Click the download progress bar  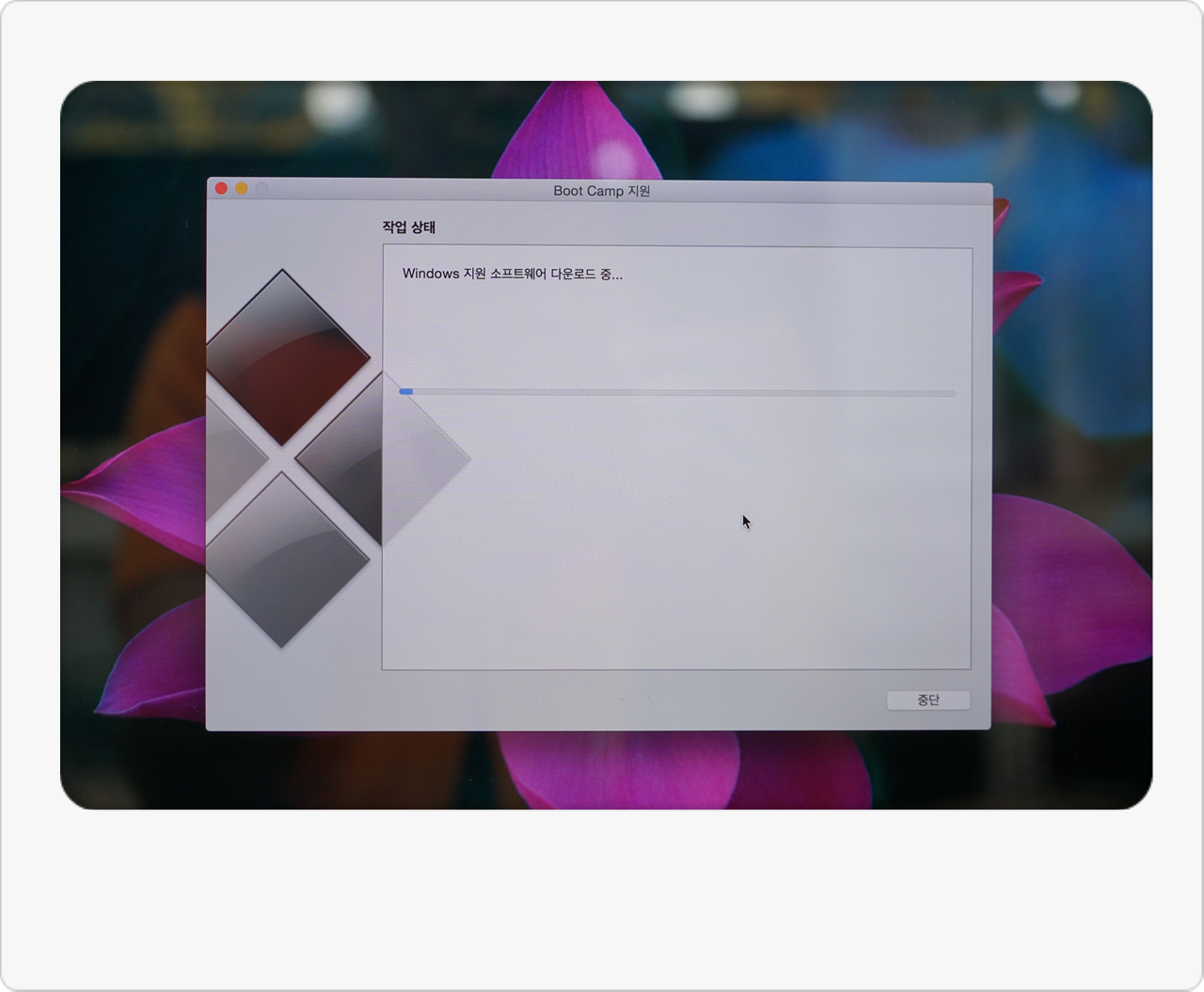[677, 392]
